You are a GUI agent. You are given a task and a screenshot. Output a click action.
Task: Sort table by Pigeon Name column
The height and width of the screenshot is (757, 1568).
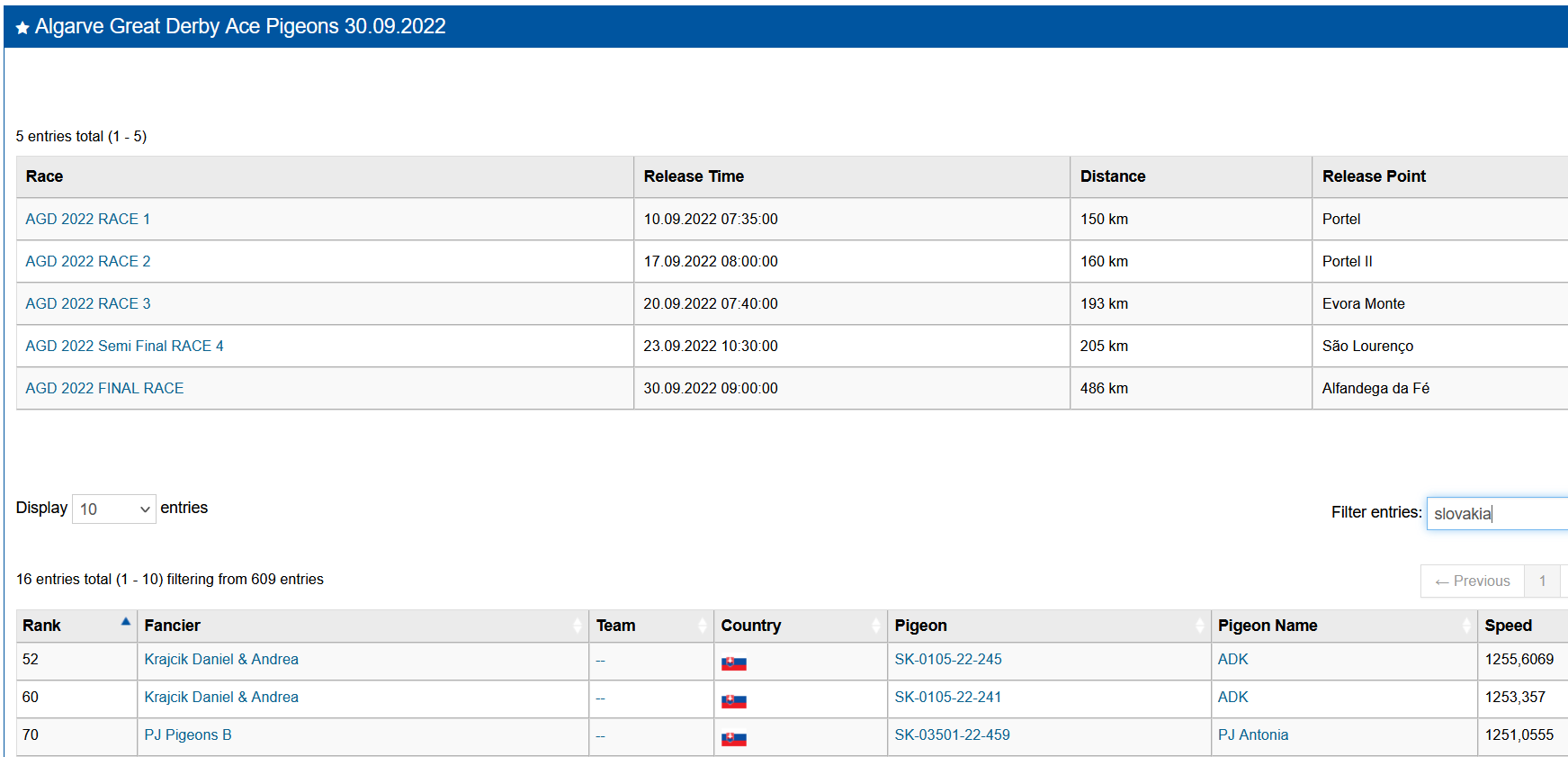click(x=1344, y=626)
